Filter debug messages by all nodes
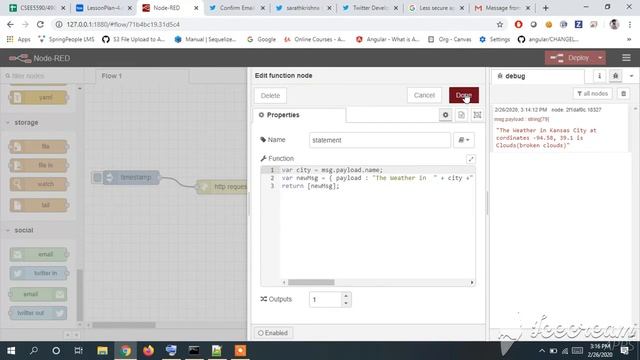 click(593, 94)
